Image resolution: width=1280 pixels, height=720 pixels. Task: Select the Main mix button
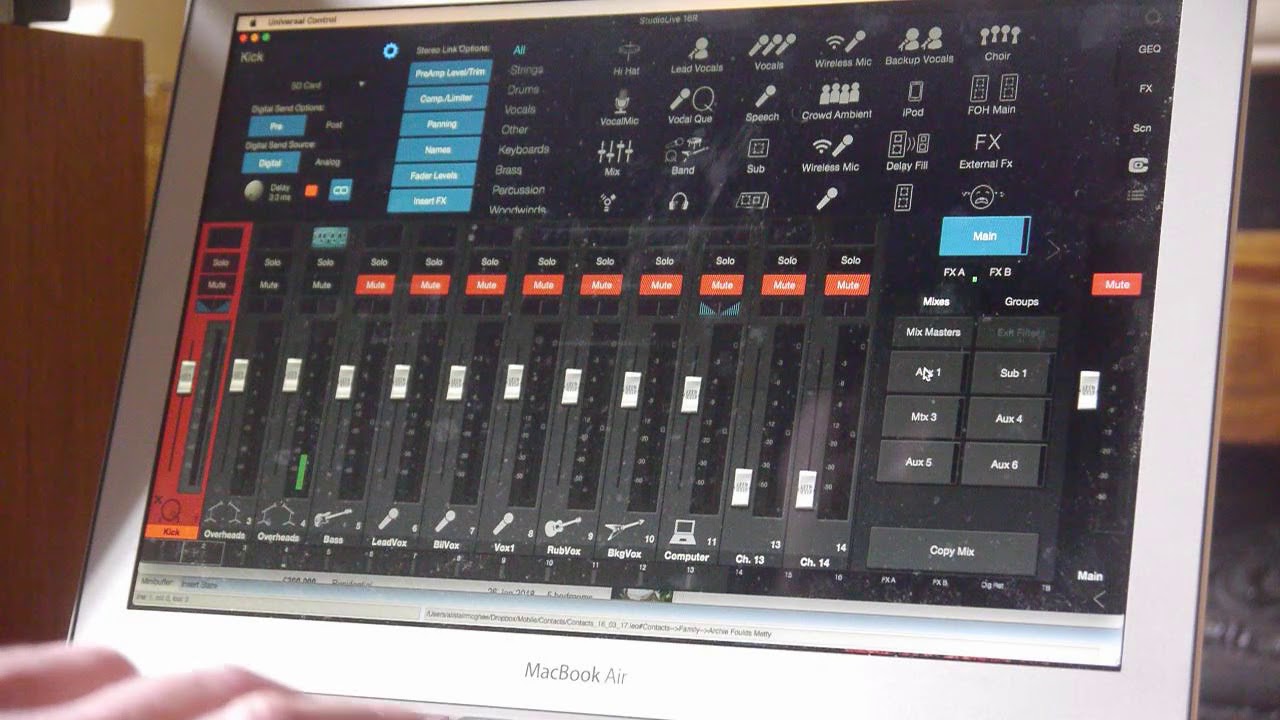(x=985, y=237)
